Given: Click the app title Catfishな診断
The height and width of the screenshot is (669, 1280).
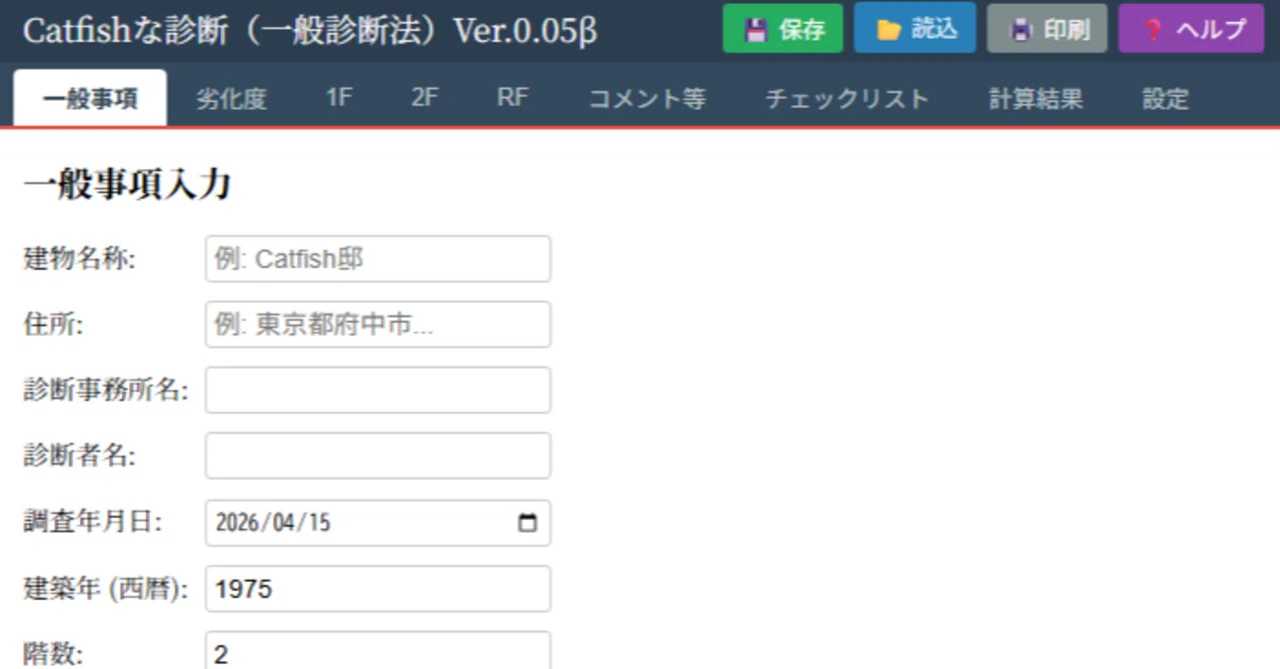Looking at the screenshot, I should tap(309, 30).
